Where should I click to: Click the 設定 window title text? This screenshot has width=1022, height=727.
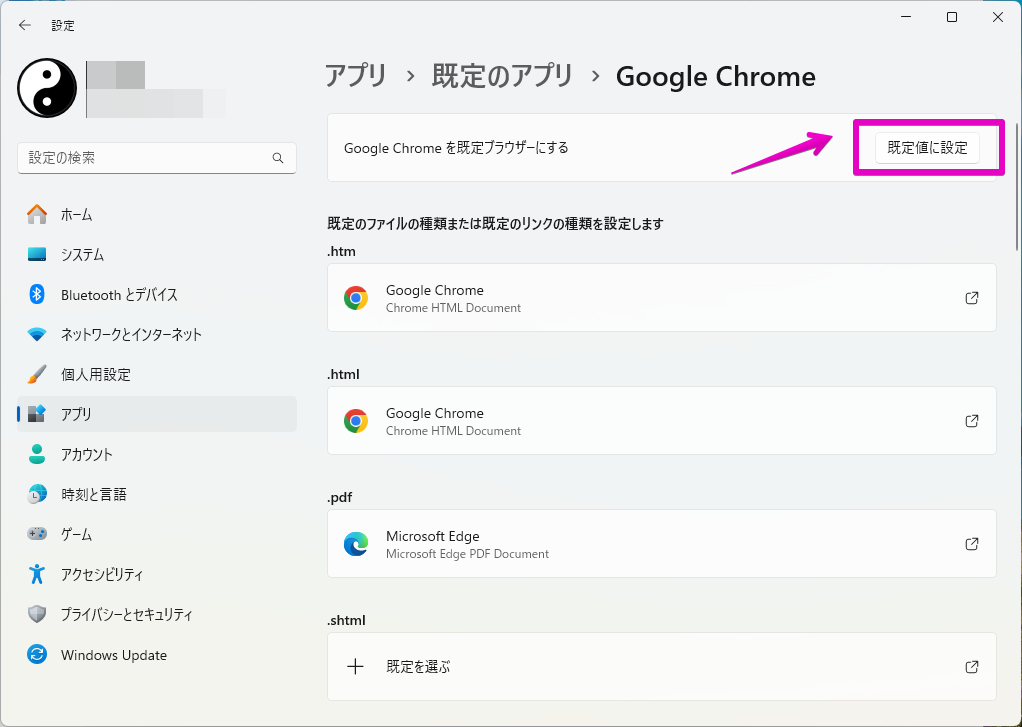pyautogui.click(x=63, y=25)
